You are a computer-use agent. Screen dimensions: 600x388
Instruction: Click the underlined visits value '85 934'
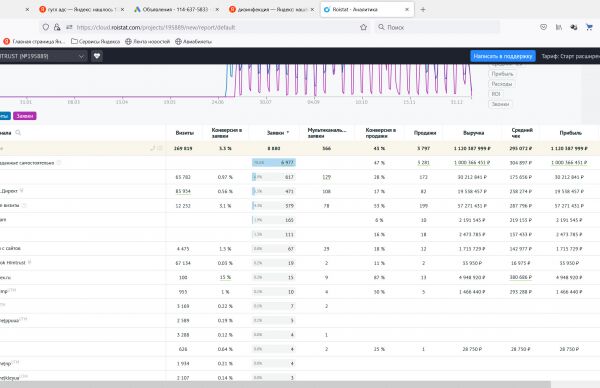pos(183,191)
